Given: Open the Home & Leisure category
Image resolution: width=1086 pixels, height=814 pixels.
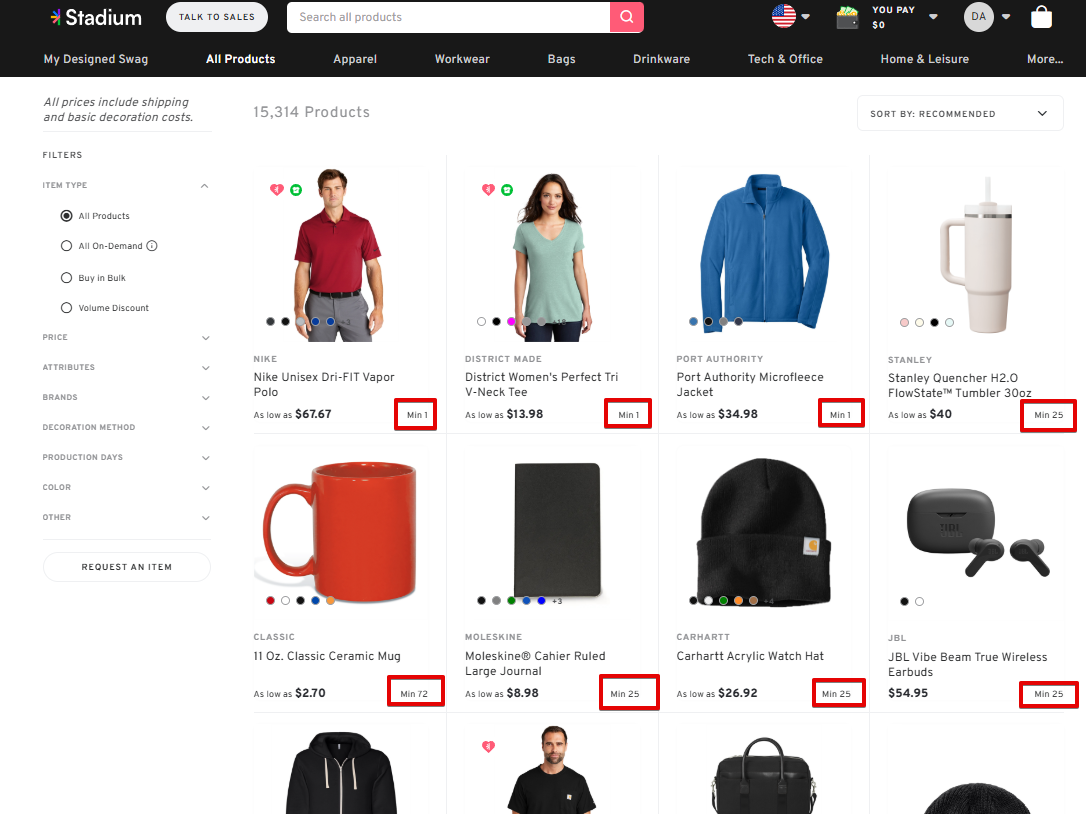Looking at the screenshot, I should [x=925, y=59].
